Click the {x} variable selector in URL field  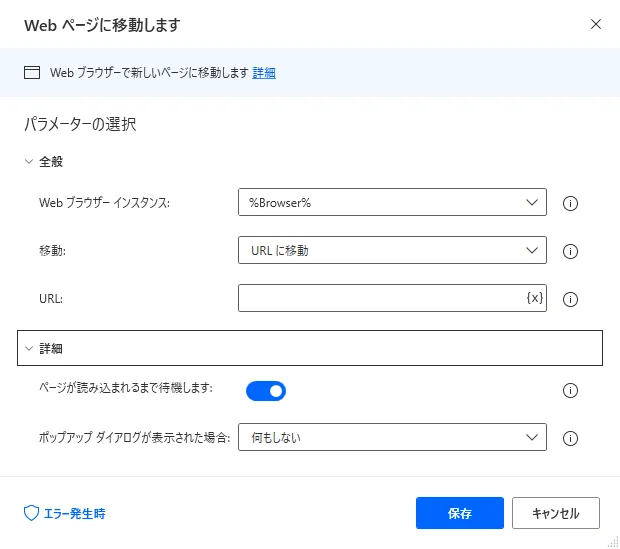[x=534, y=298]
